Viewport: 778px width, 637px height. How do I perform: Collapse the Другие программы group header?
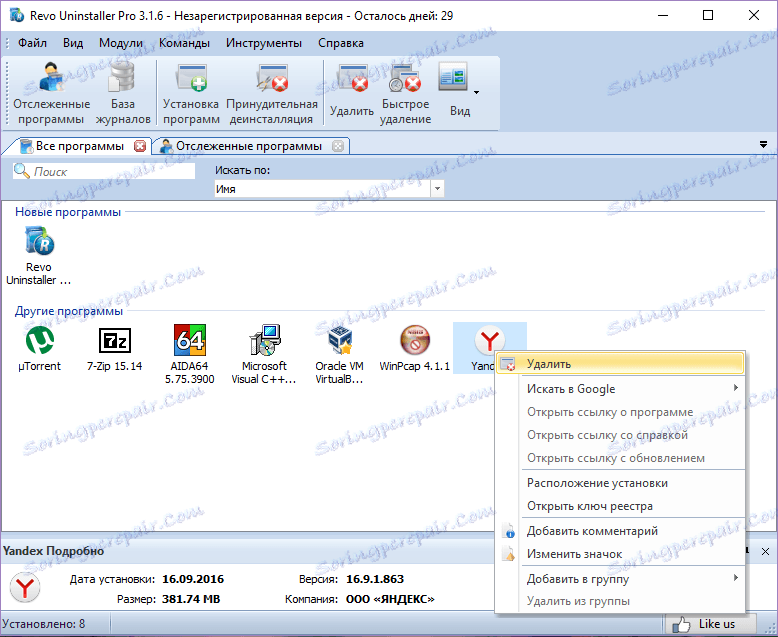pyautogui.click(x=68, y=311)
